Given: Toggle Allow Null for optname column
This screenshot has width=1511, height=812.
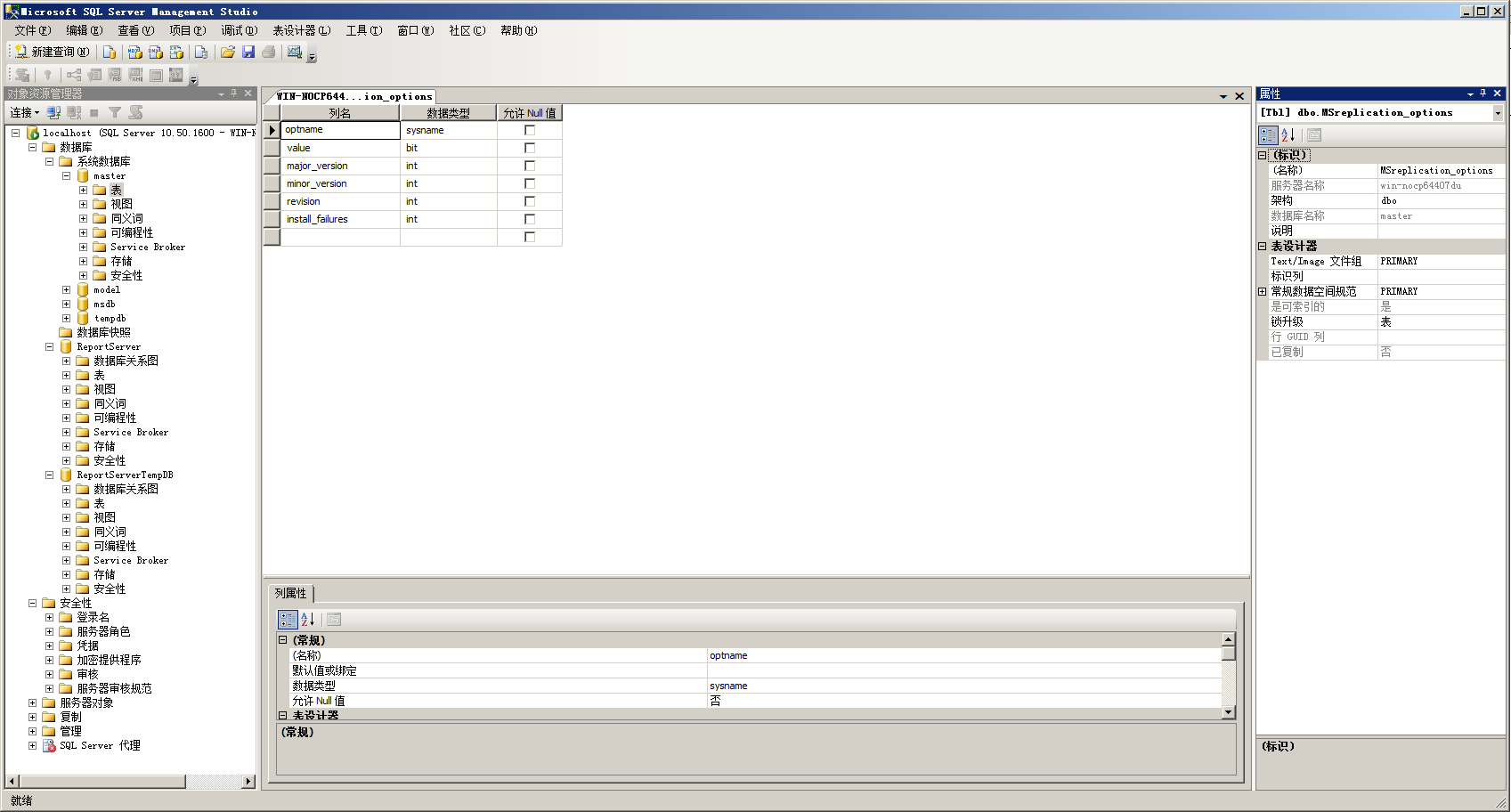Looking at the screenshot, I should click(530, 130).
